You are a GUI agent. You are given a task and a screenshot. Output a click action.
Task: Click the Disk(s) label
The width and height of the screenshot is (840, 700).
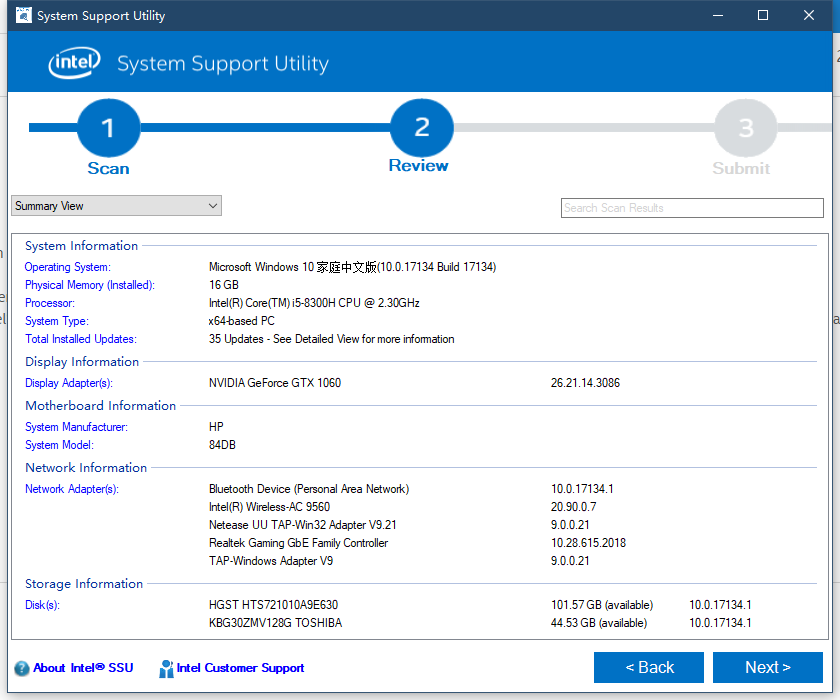(42, 605)
